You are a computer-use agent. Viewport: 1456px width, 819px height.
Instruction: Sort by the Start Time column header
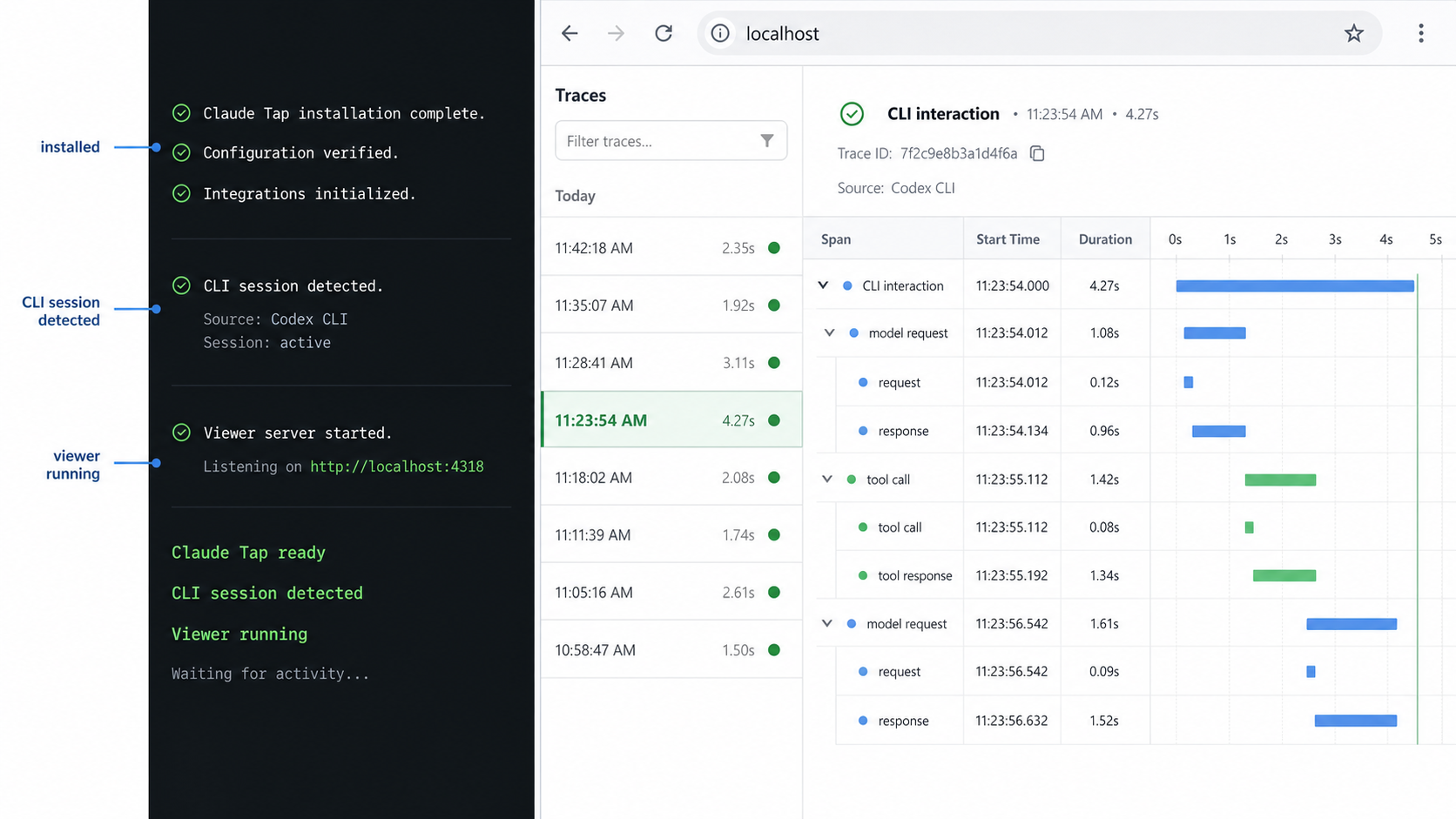tap(1008, 239)
